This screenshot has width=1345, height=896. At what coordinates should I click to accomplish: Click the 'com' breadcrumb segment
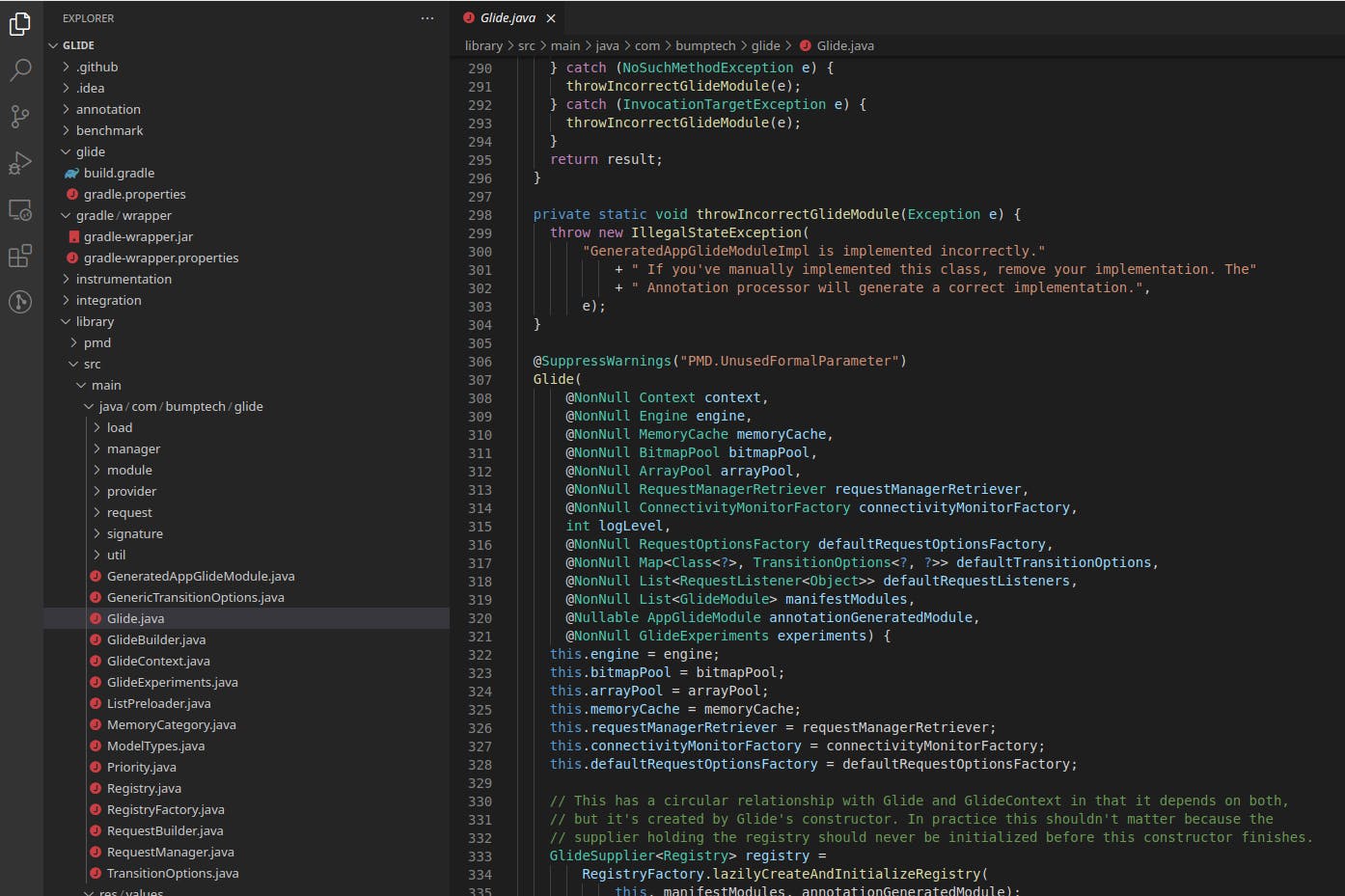click(x=647, y=46)
